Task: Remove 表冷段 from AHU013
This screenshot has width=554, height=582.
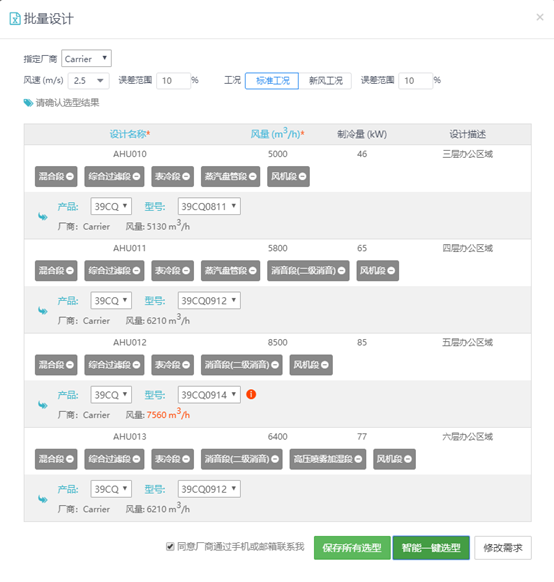Action: [186, 459]
